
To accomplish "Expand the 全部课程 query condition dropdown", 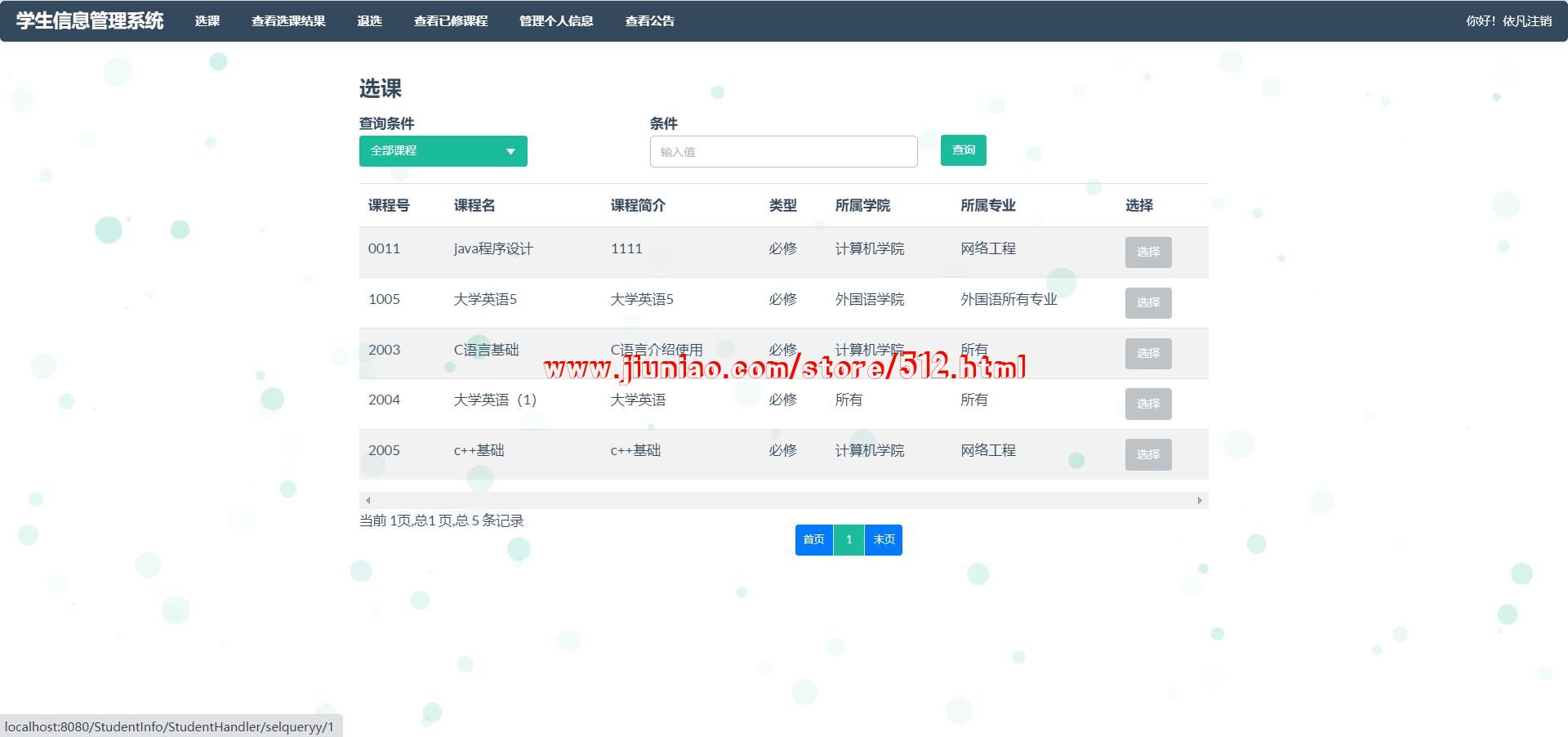I will point(443,151).
